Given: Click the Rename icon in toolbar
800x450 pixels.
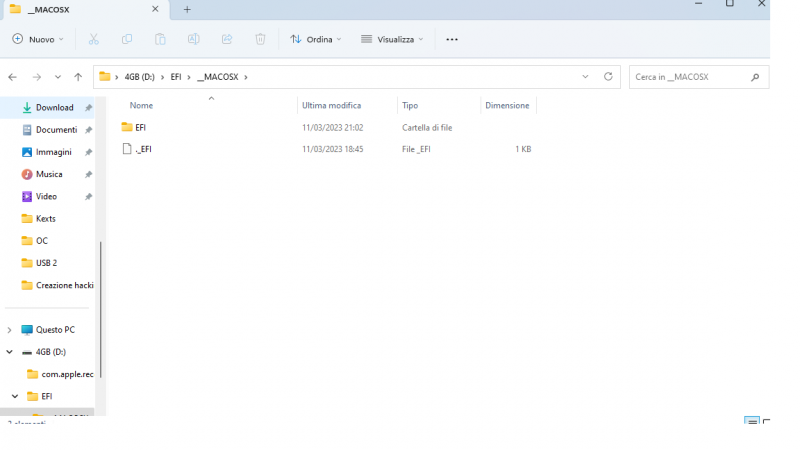Looking at the screenshot, I should point(193,39).
